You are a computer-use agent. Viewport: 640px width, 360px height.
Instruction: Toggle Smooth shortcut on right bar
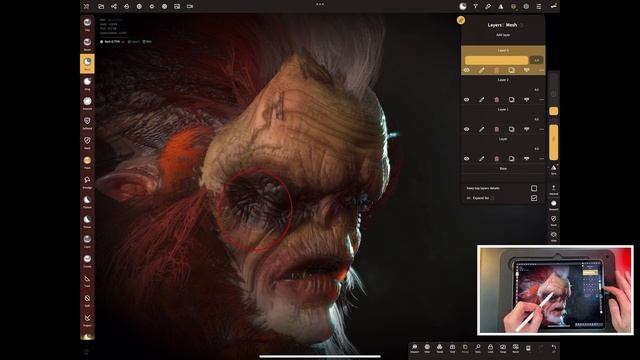553,205
